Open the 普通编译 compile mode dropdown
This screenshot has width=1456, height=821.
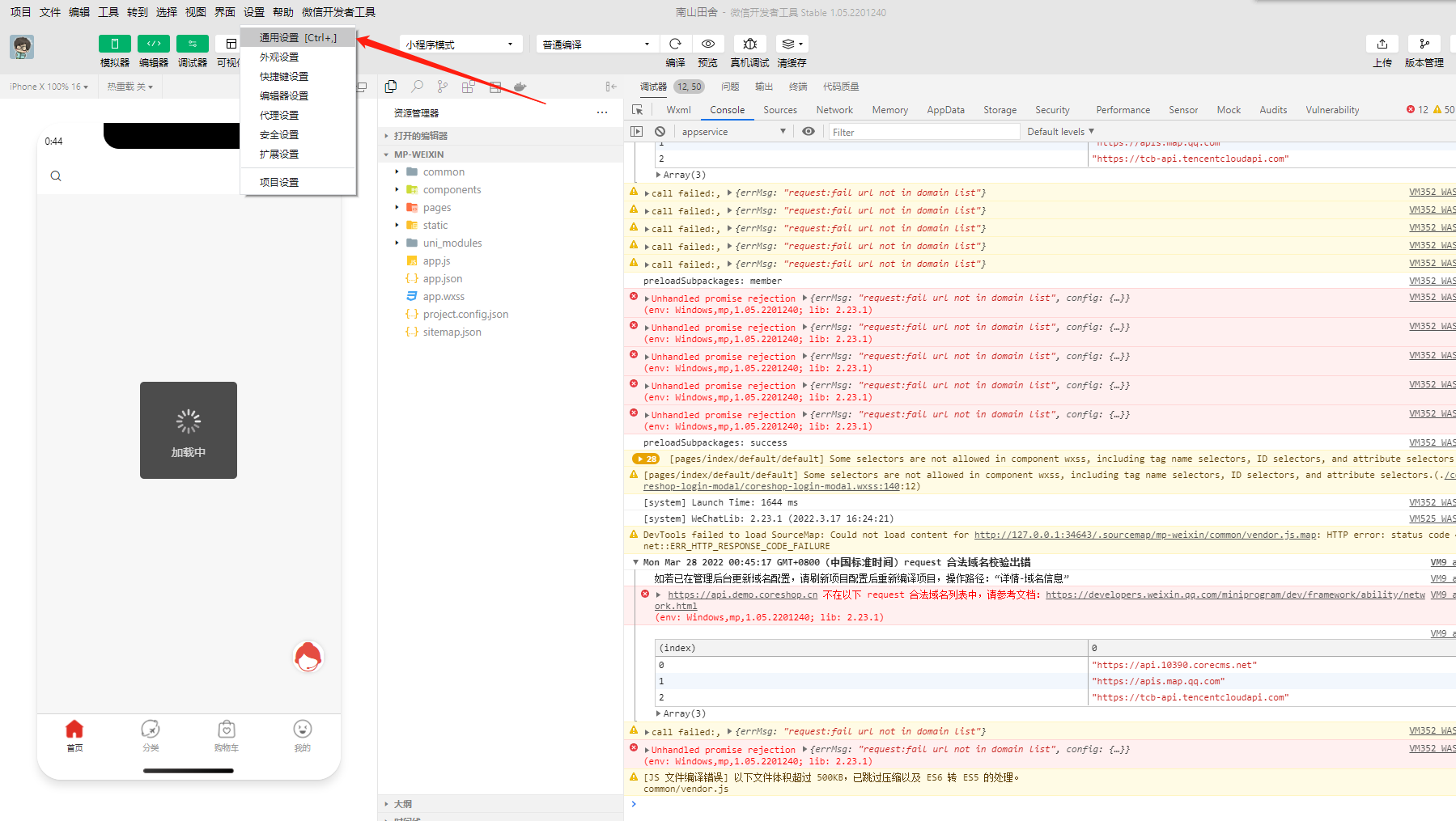pos(596,44)
